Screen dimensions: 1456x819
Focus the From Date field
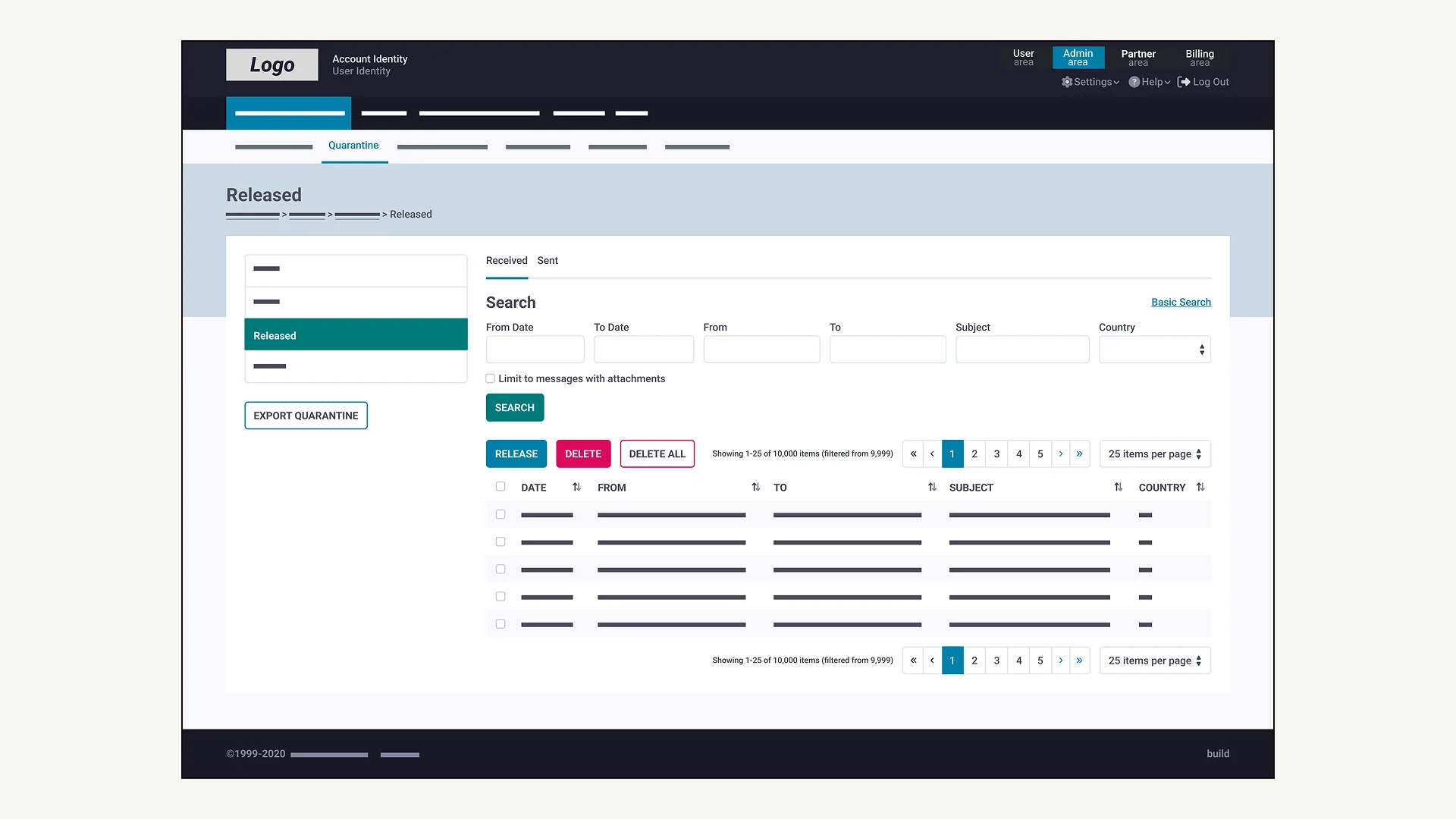point(535,350)
